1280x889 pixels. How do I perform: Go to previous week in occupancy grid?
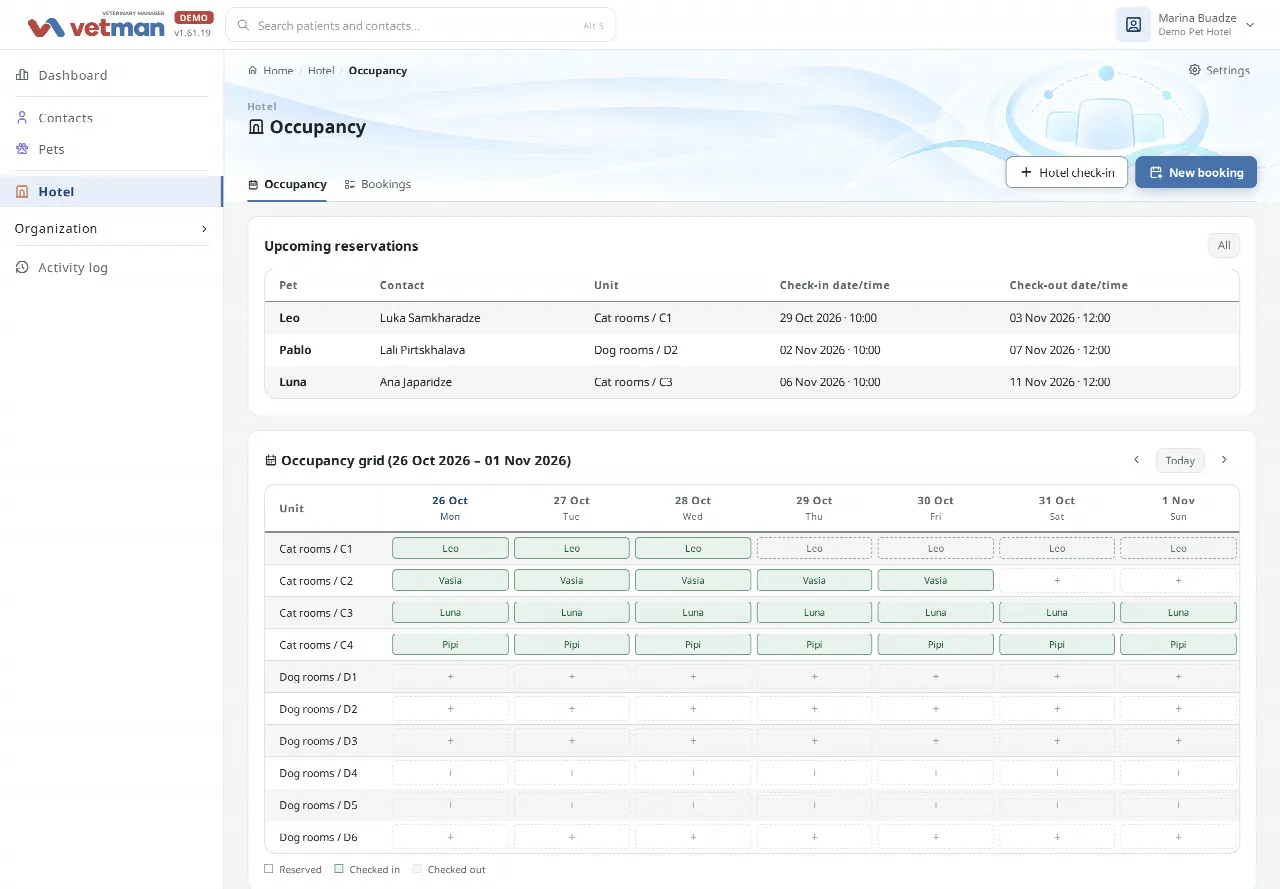[x=1136, y=460]
